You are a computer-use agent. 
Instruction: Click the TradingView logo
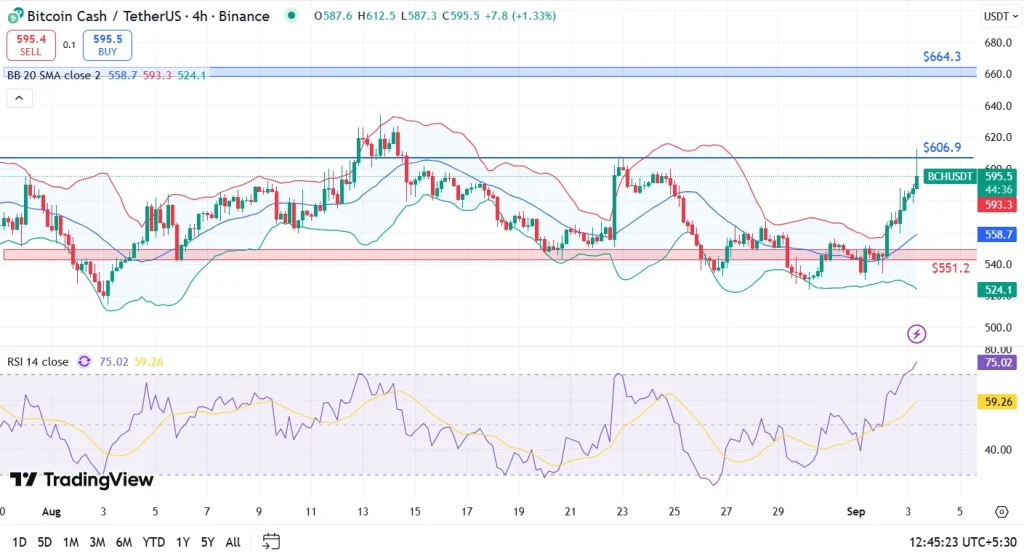tap(82, 480)
